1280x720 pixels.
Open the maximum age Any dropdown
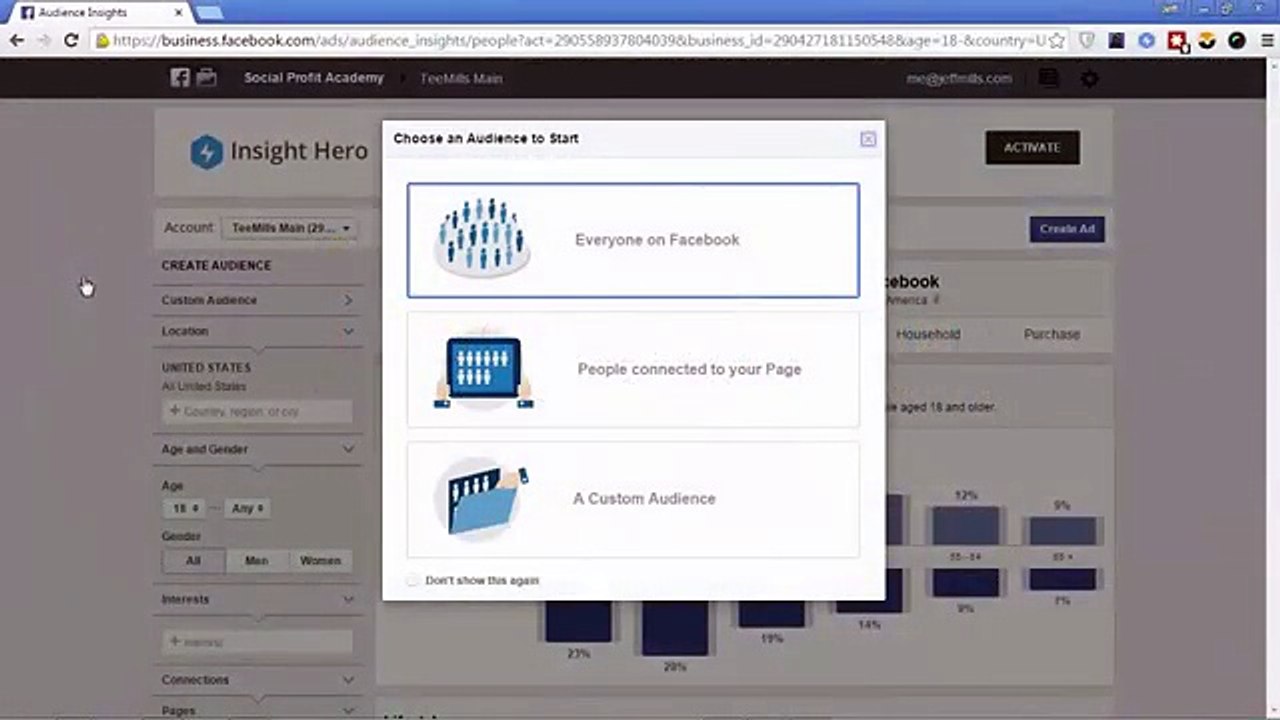pyautogui.click(x=248, y=508)
